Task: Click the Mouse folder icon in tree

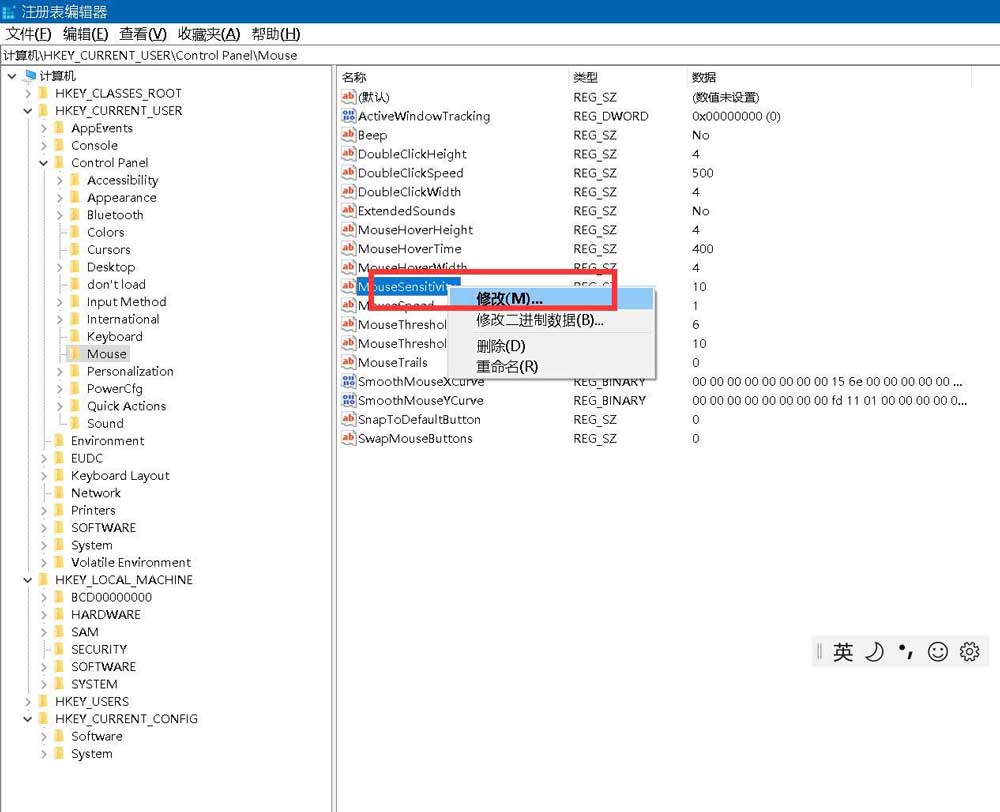Action: 76,354
